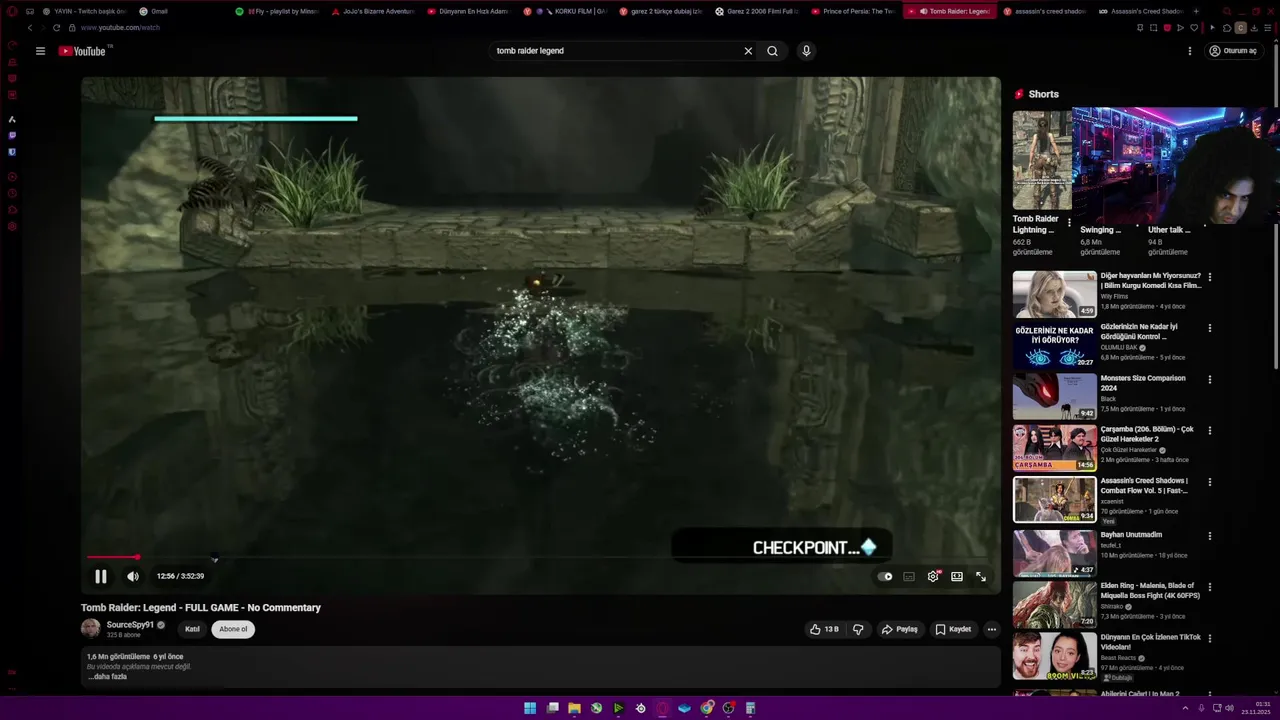Open Bayhan Unutmadım video title

[1131, 535]
